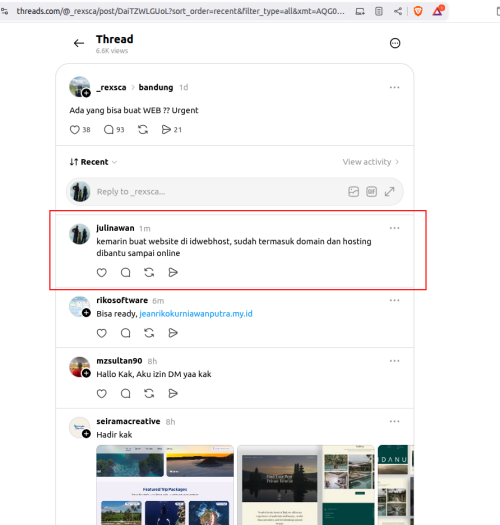Repost the _rexsca post
The width and height of the screenshot is (500, 525).
[x=143, y=130]
